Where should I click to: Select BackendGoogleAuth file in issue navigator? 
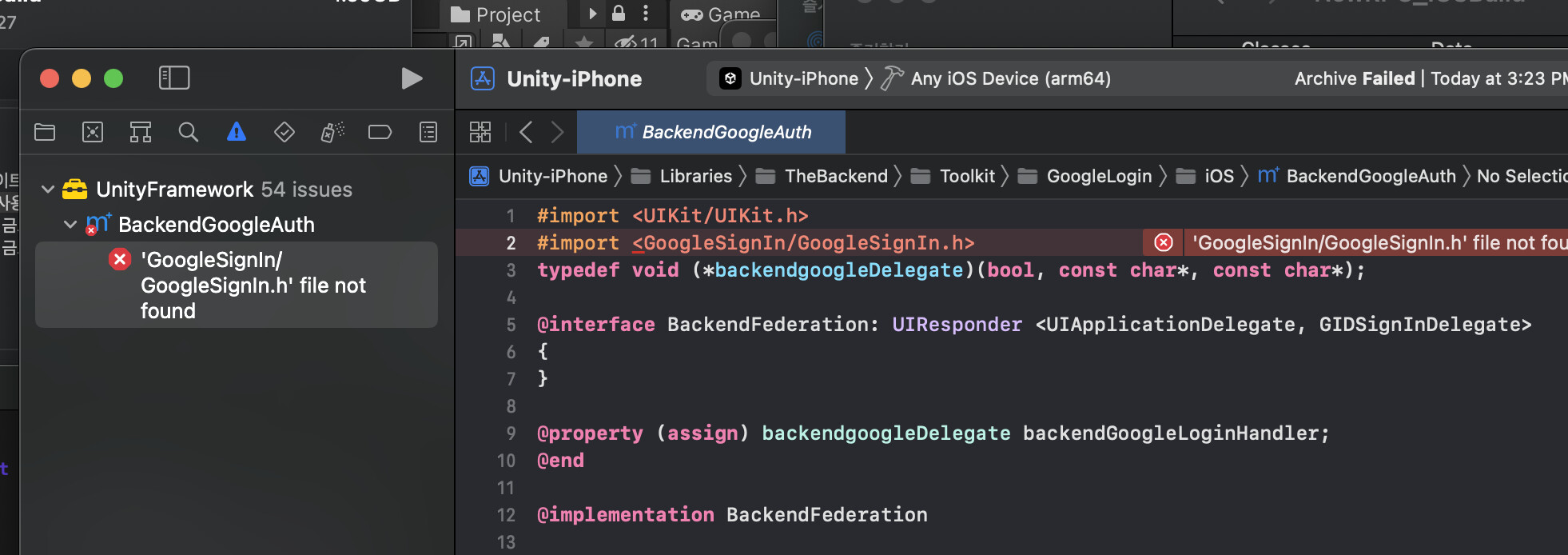(216, 225)
